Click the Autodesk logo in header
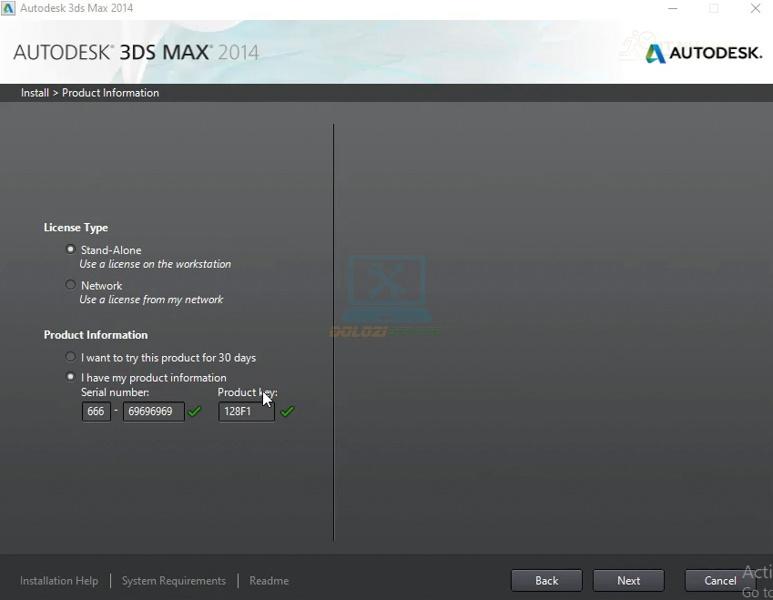This screenshot has width=773, height=600. tap(703, 53)
